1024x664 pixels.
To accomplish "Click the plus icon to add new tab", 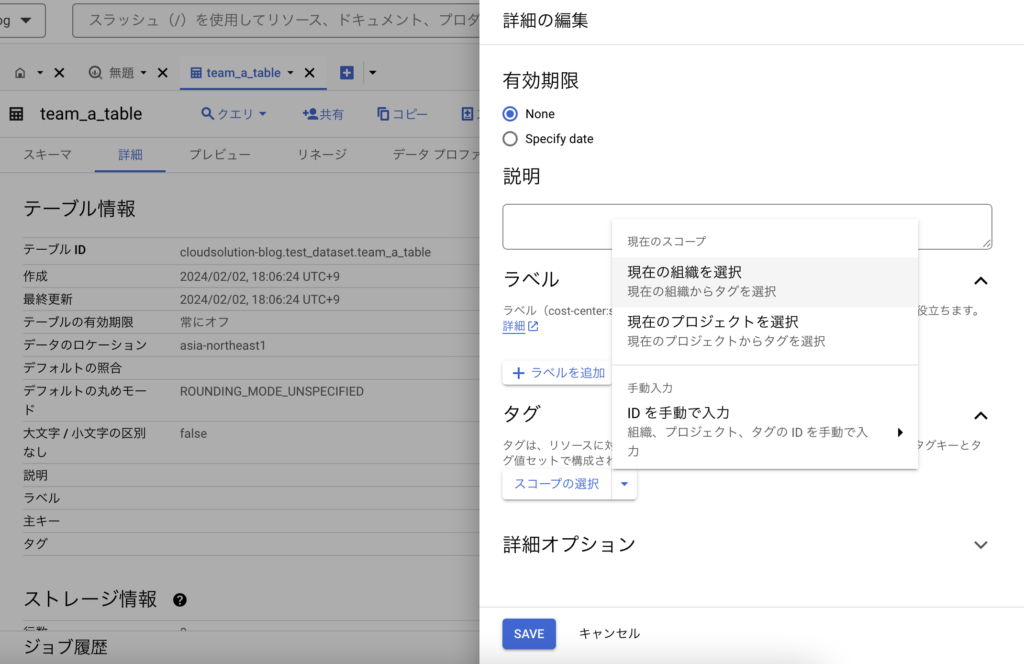I will coord(346,73).
